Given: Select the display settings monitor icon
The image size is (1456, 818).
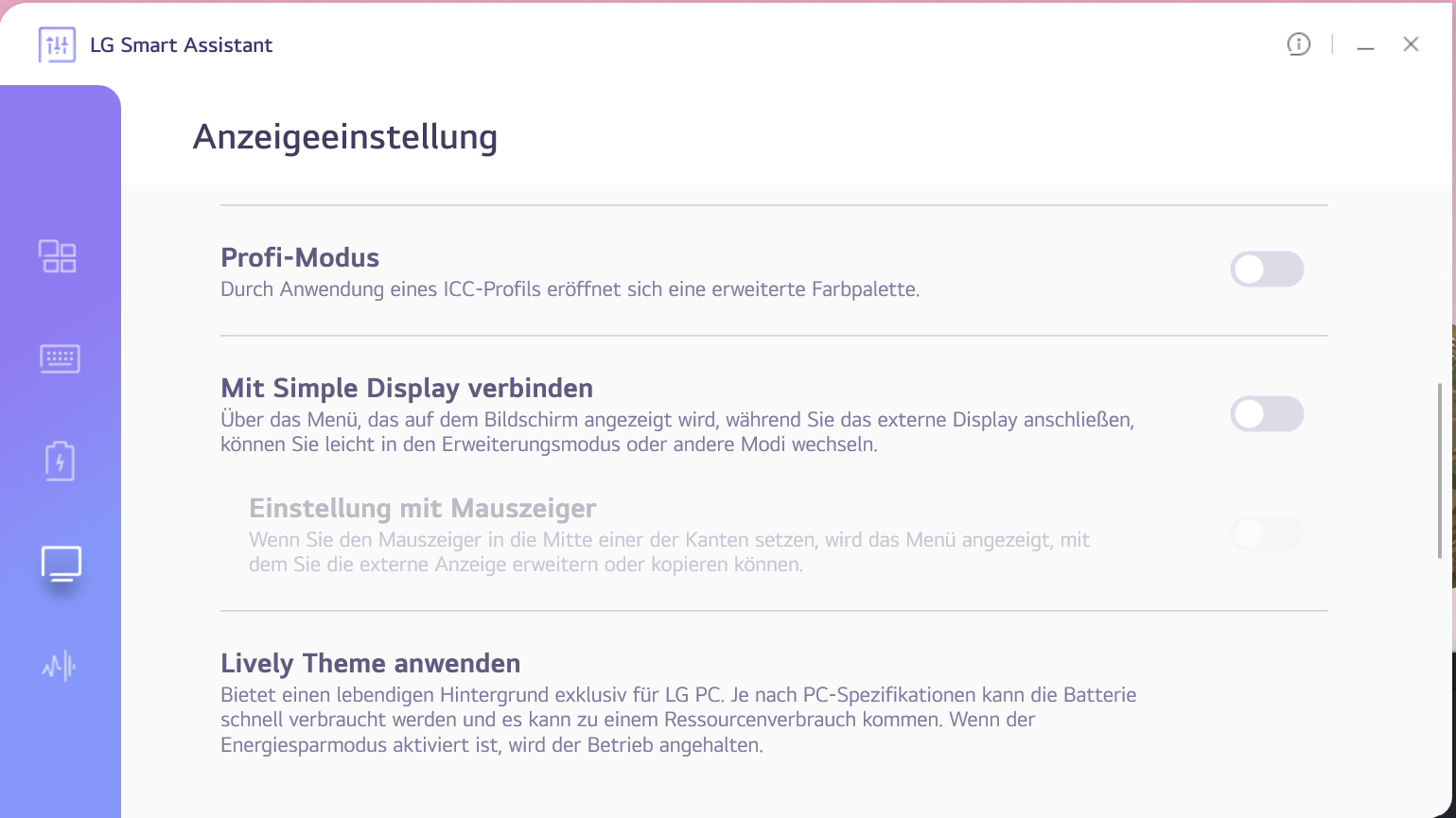Looking at the screenshot, I should click(x=61, y=565).
